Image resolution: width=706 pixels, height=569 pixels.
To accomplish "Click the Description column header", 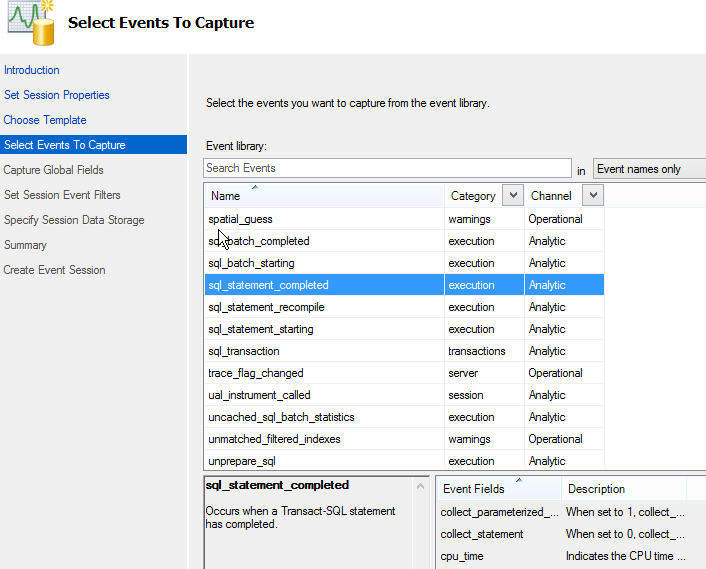I will click(596, 489).
